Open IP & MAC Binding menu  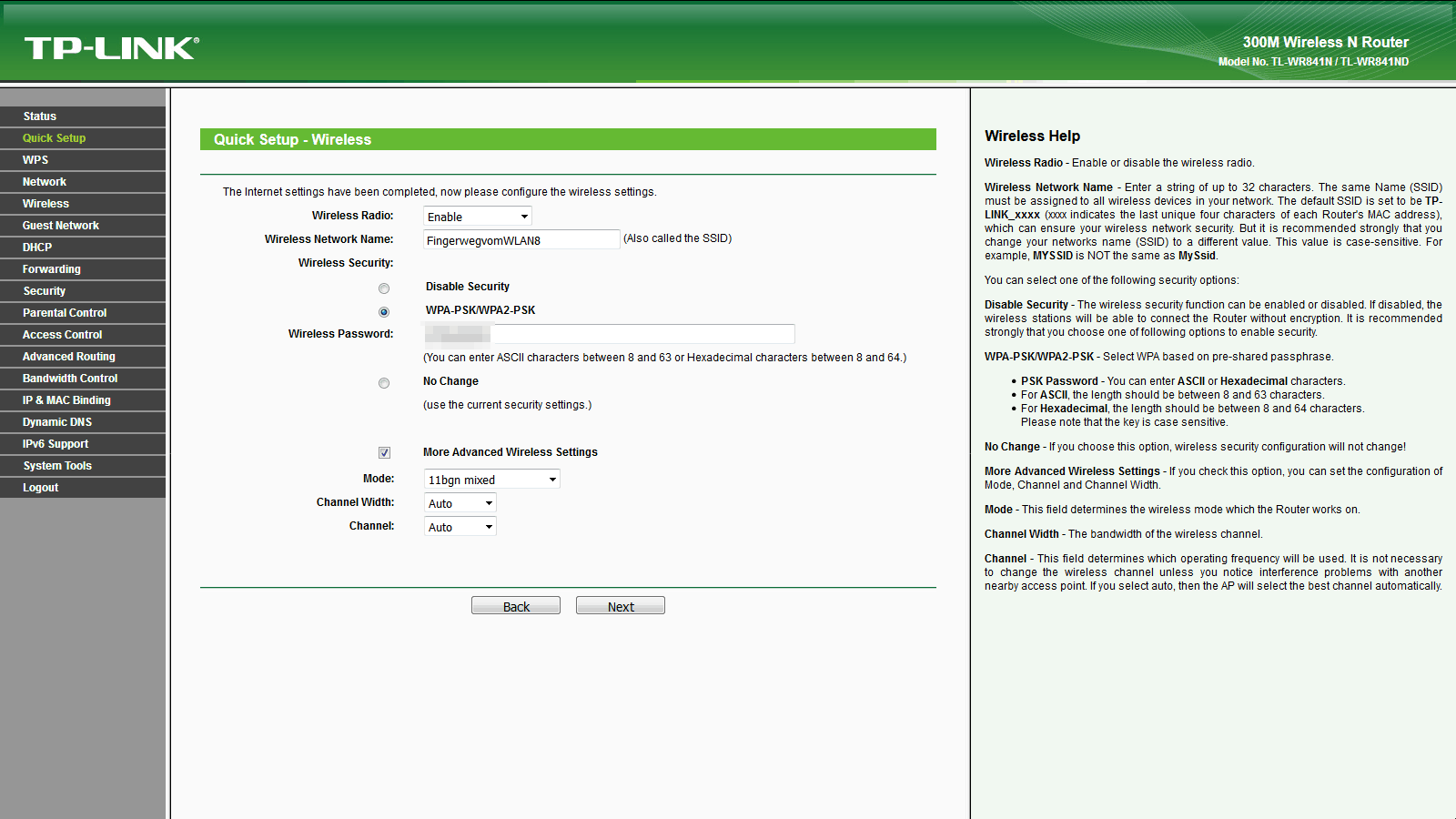[83, 400]
